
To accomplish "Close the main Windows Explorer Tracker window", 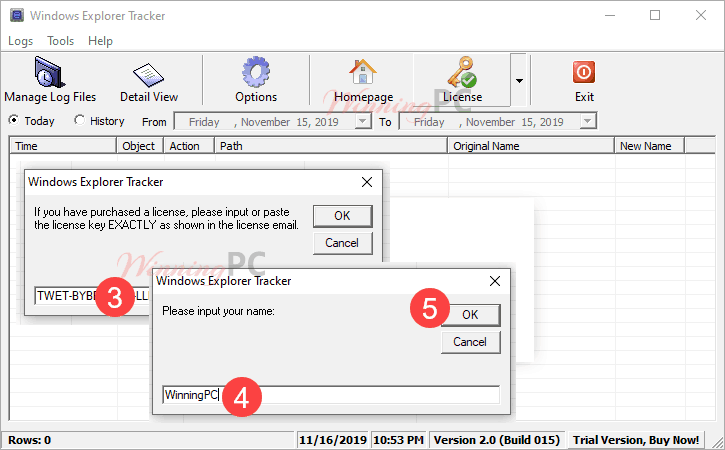I will 700,15.
